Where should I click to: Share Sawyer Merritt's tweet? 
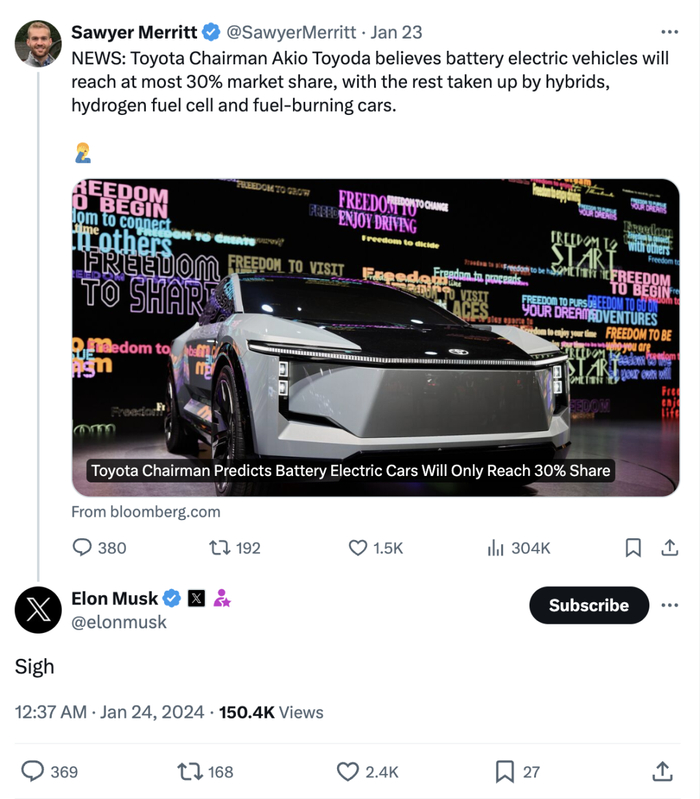click(x=669, y=547)
